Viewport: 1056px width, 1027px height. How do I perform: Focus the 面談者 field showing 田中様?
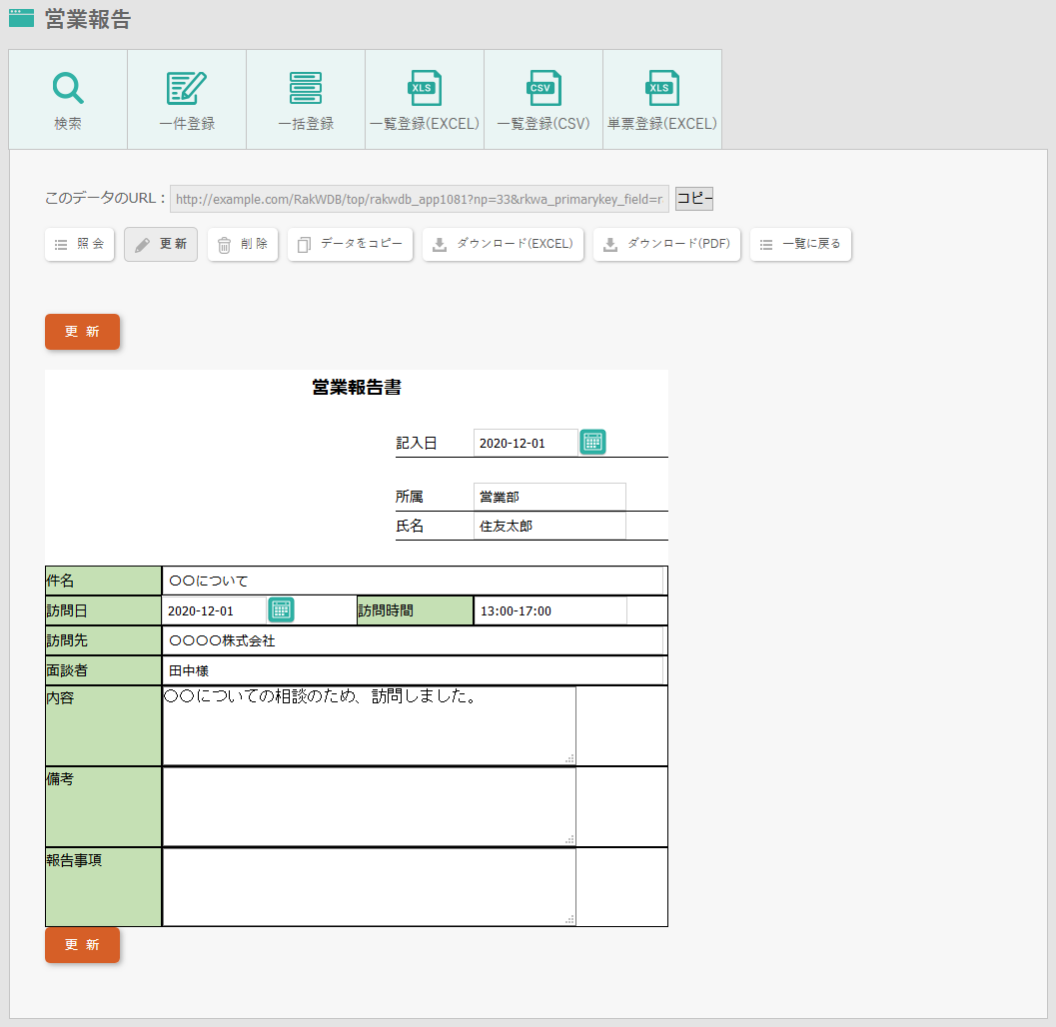click(413, 671)
